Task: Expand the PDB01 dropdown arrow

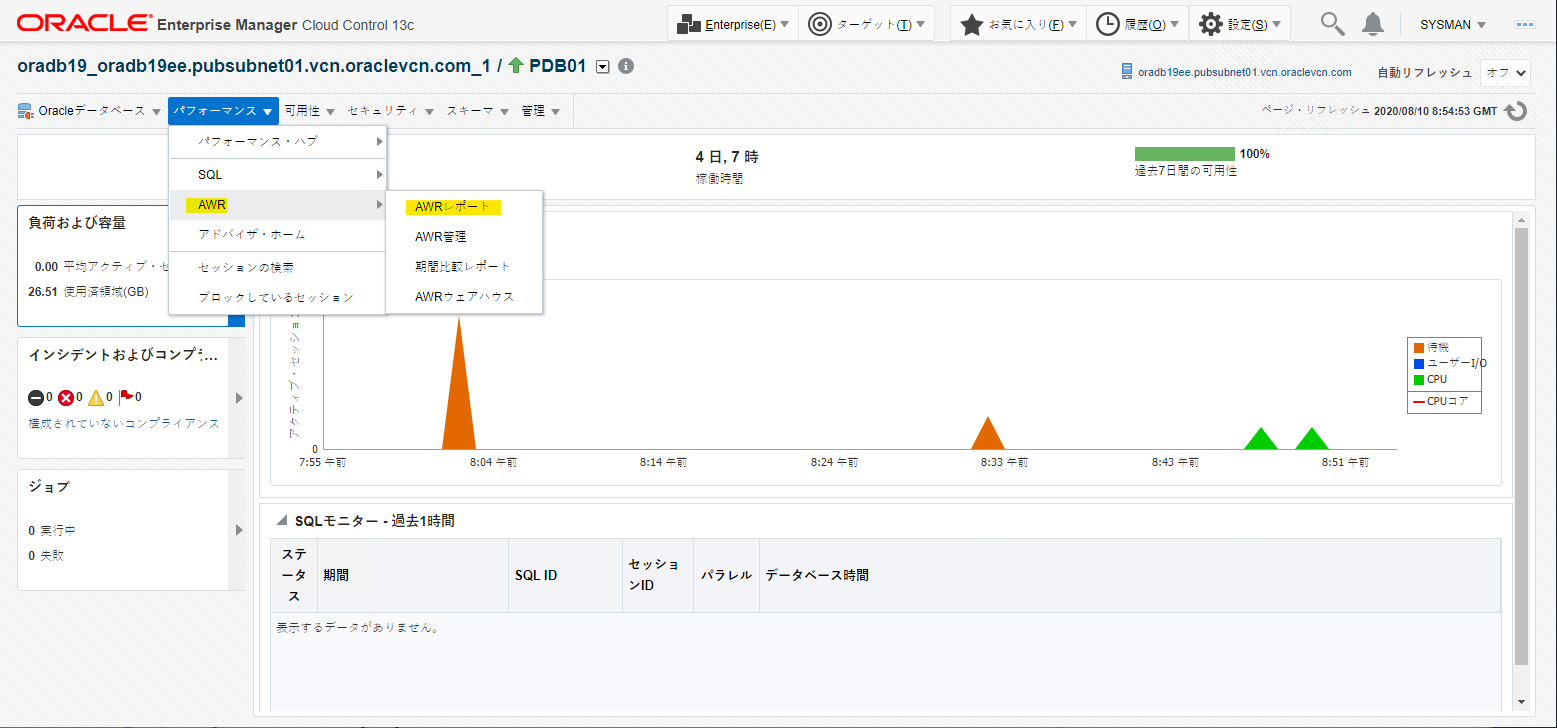Action: coord(602,66)
